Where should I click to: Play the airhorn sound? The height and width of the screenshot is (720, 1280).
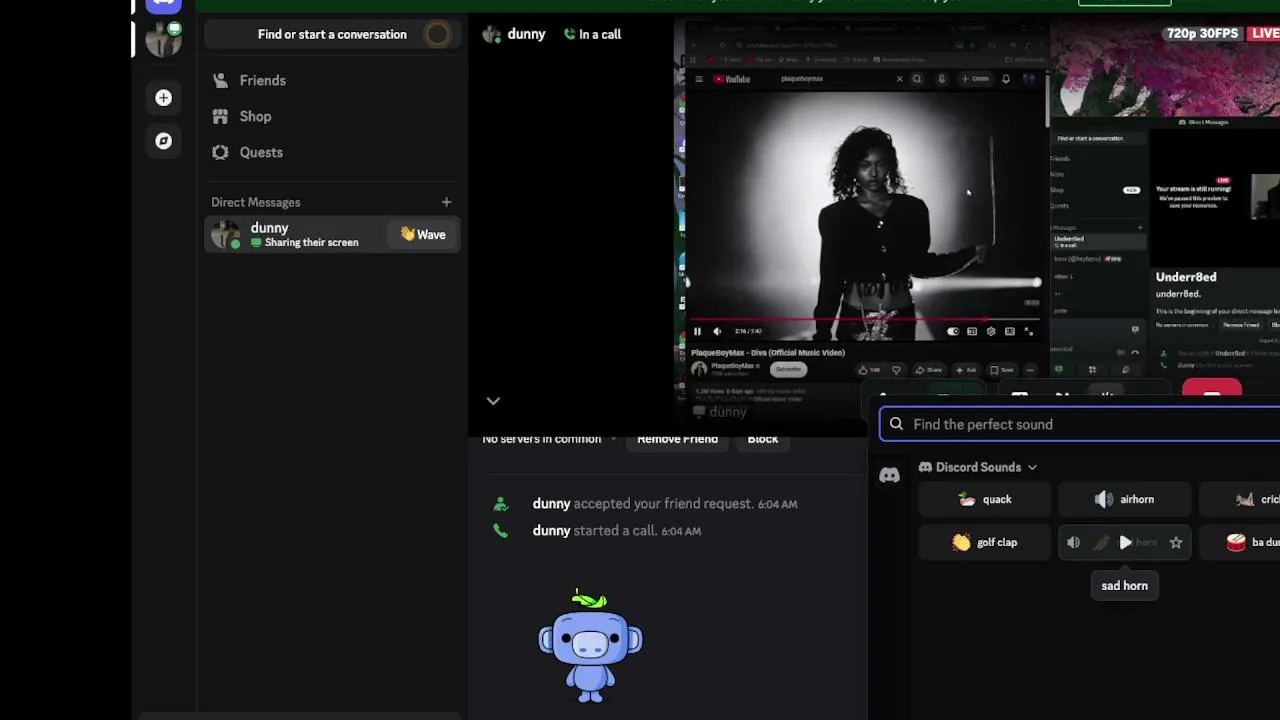tap(1124, 499)
